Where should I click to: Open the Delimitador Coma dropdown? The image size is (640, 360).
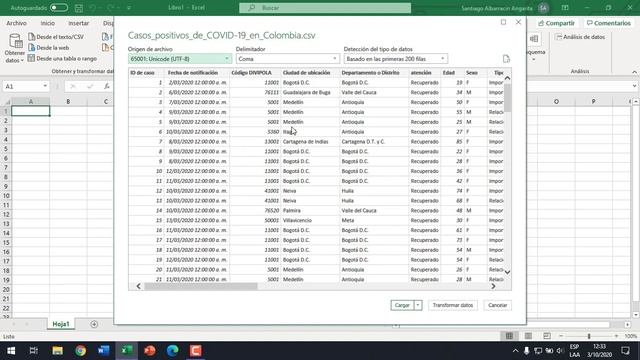pos(287,59)
